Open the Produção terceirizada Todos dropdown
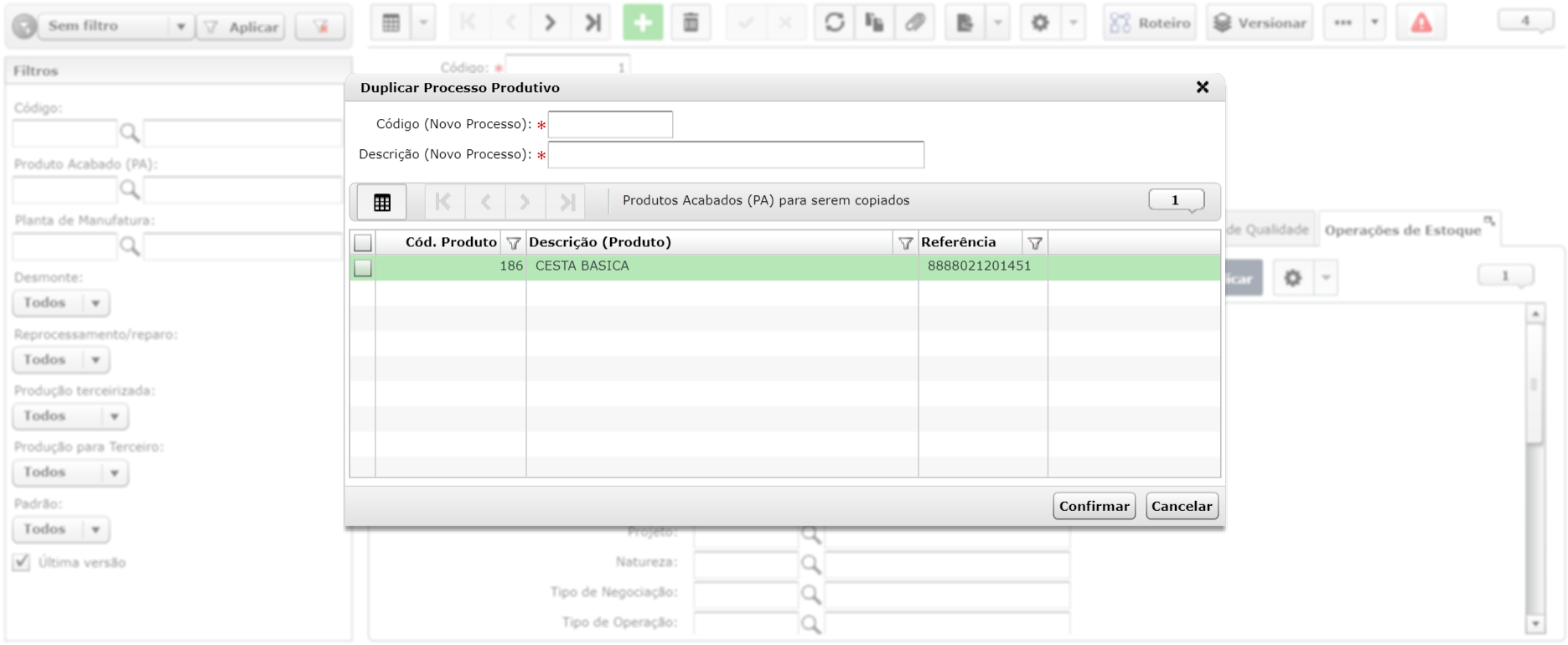The width and height of the screenshot is (1568, 645). click(x=70, y=415)
